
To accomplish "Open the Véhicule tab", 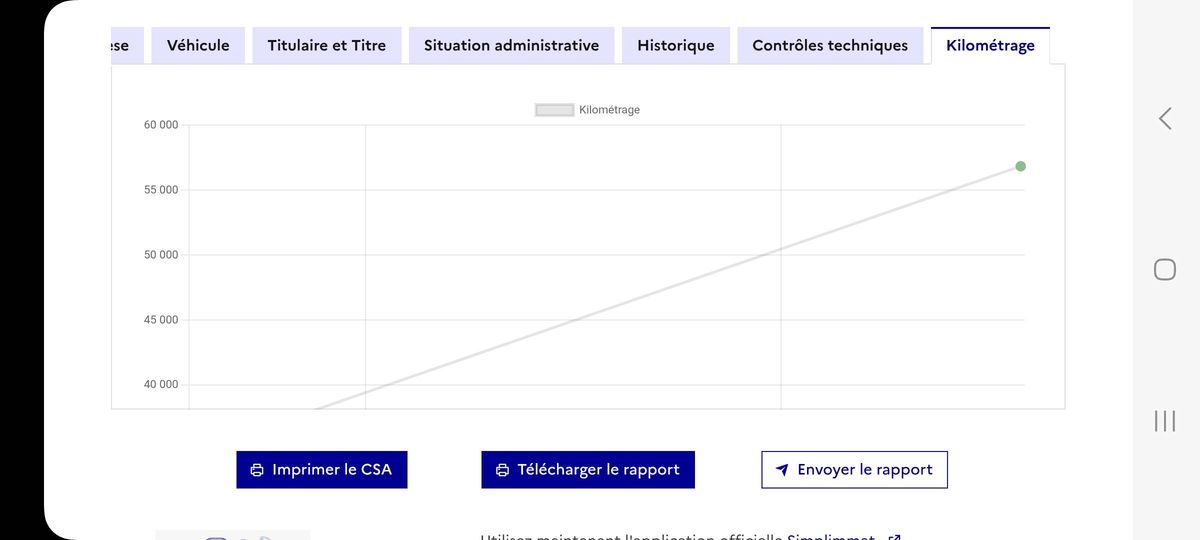I will pos(198,46).
